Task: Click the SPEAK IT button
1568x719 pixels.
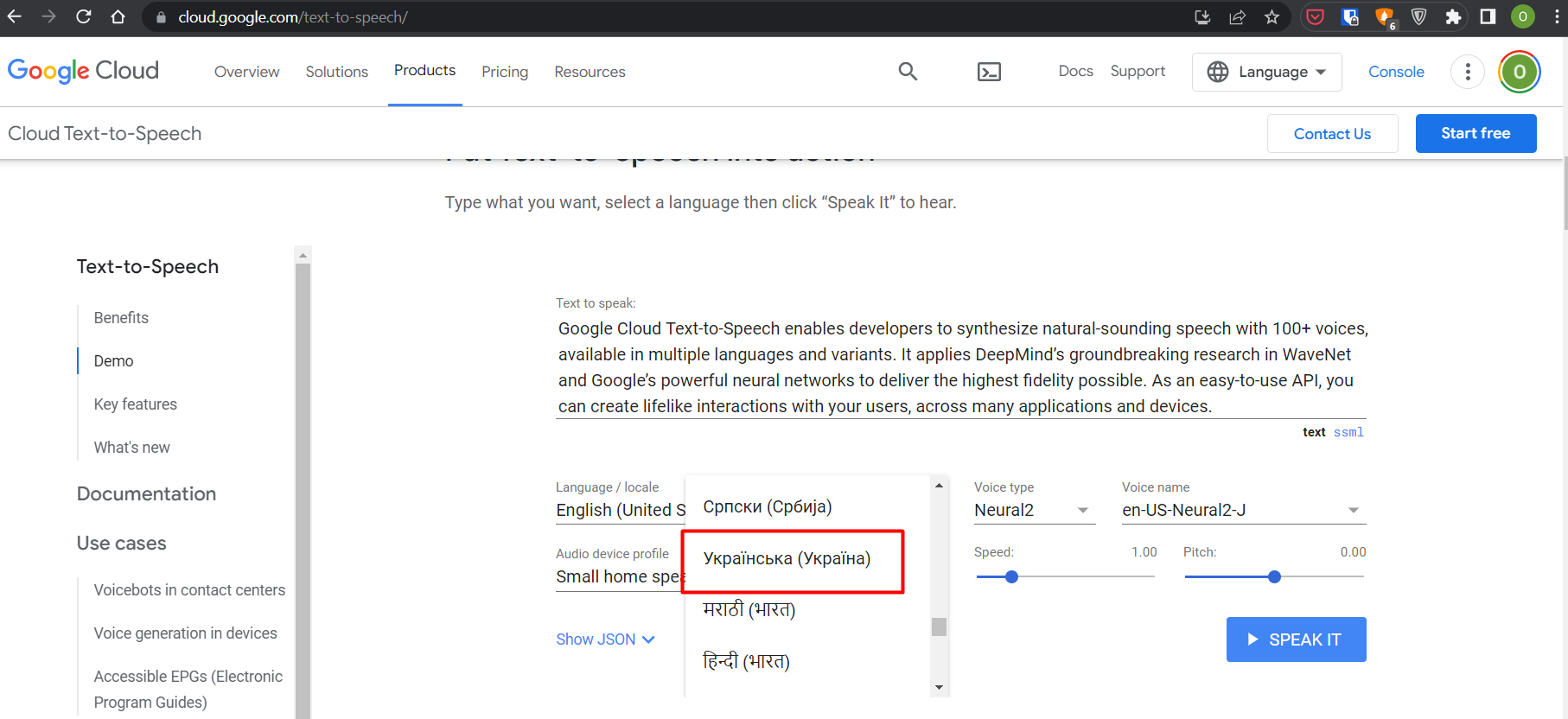Action: (1296, 639)
